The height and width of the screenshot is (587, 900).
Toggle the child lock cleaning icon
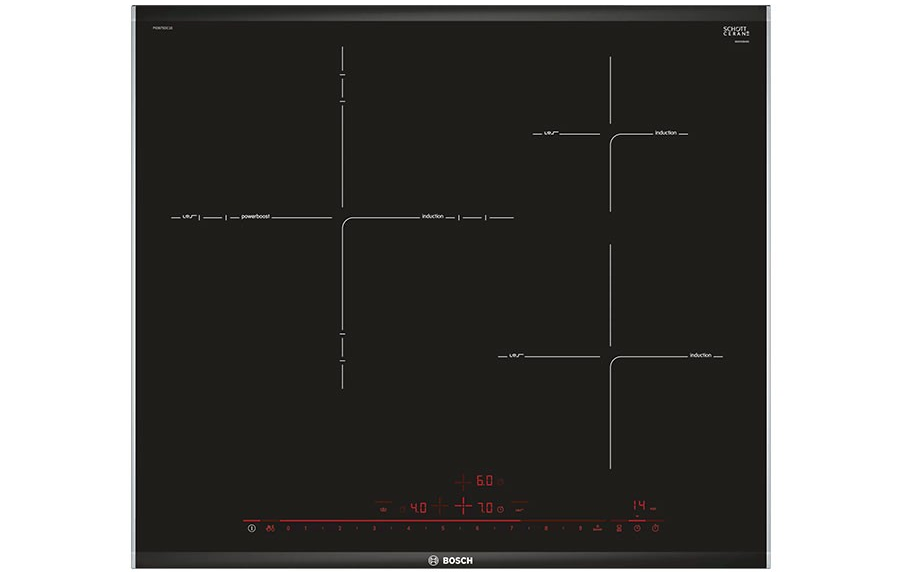270,527
